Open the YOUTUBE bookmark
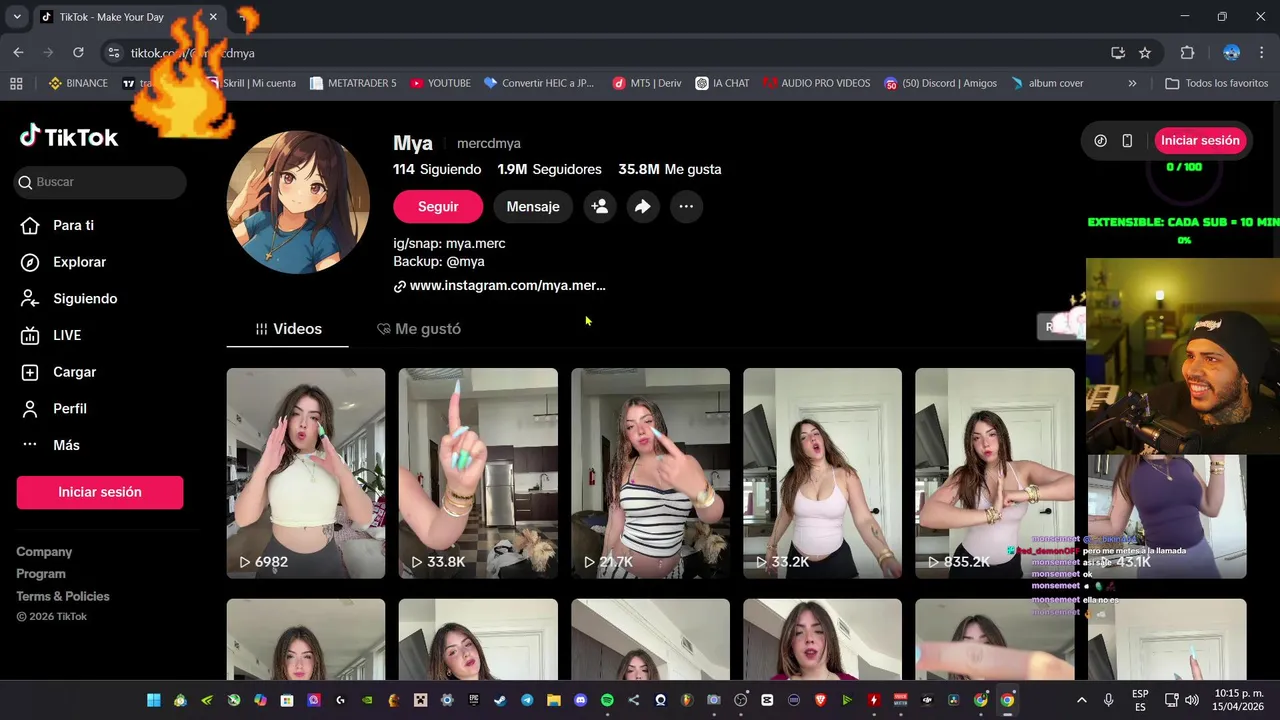Viewport: 1280px width, 720px height. tap(440, 83)
